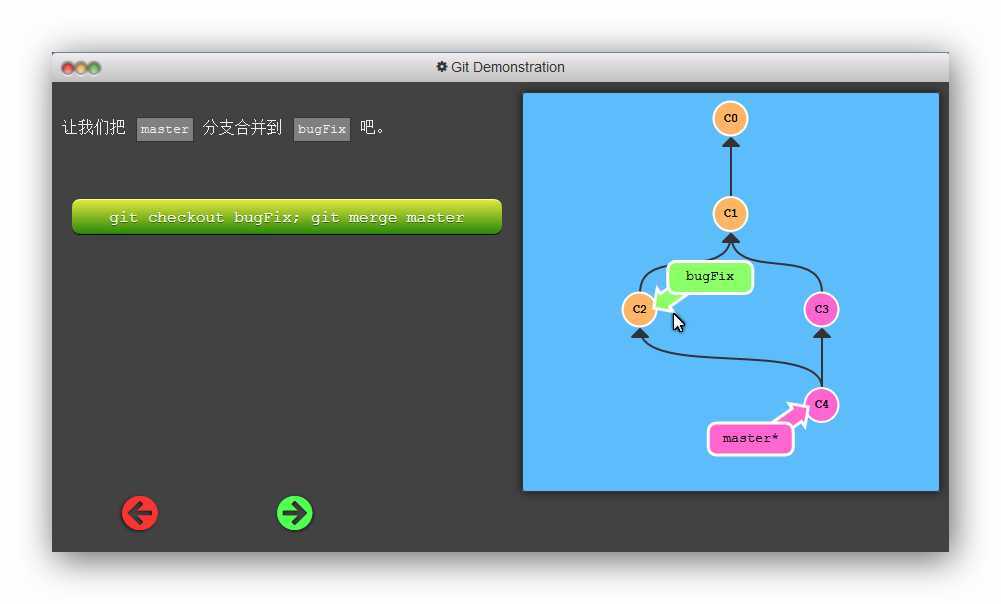Run the git checkout bugFix merge command
Screen dimensions: 1001x604
coord(287,217)
